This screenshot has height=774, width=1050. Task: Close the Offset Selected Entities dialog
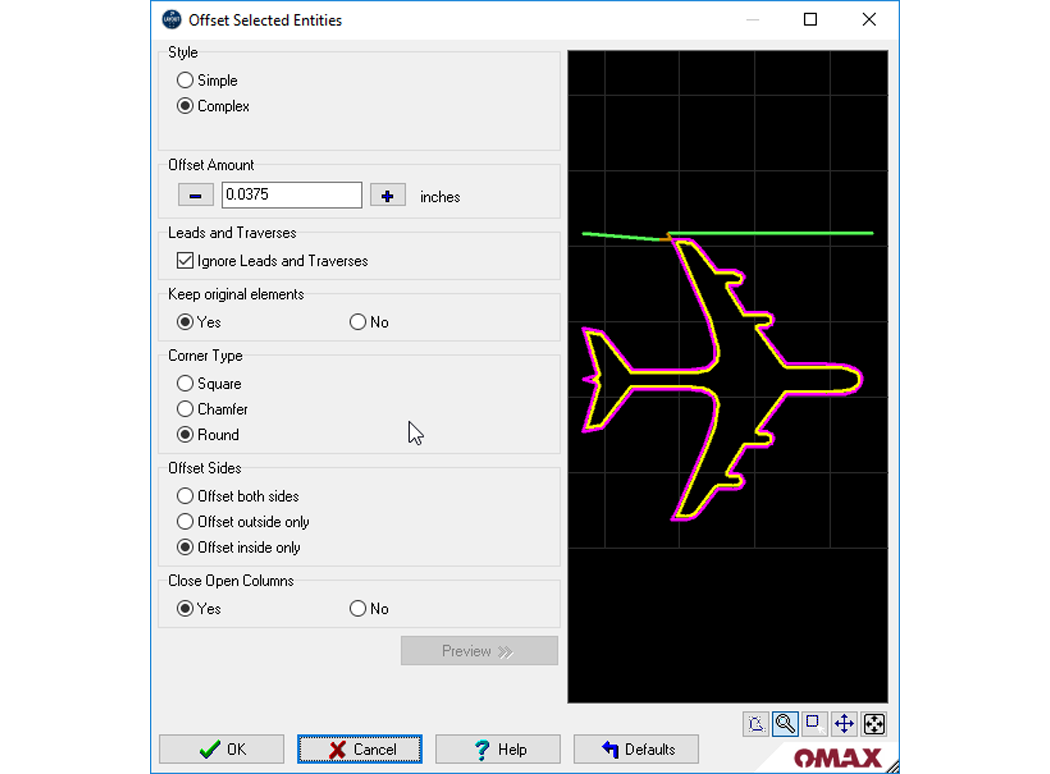click(x=869, y=19)
